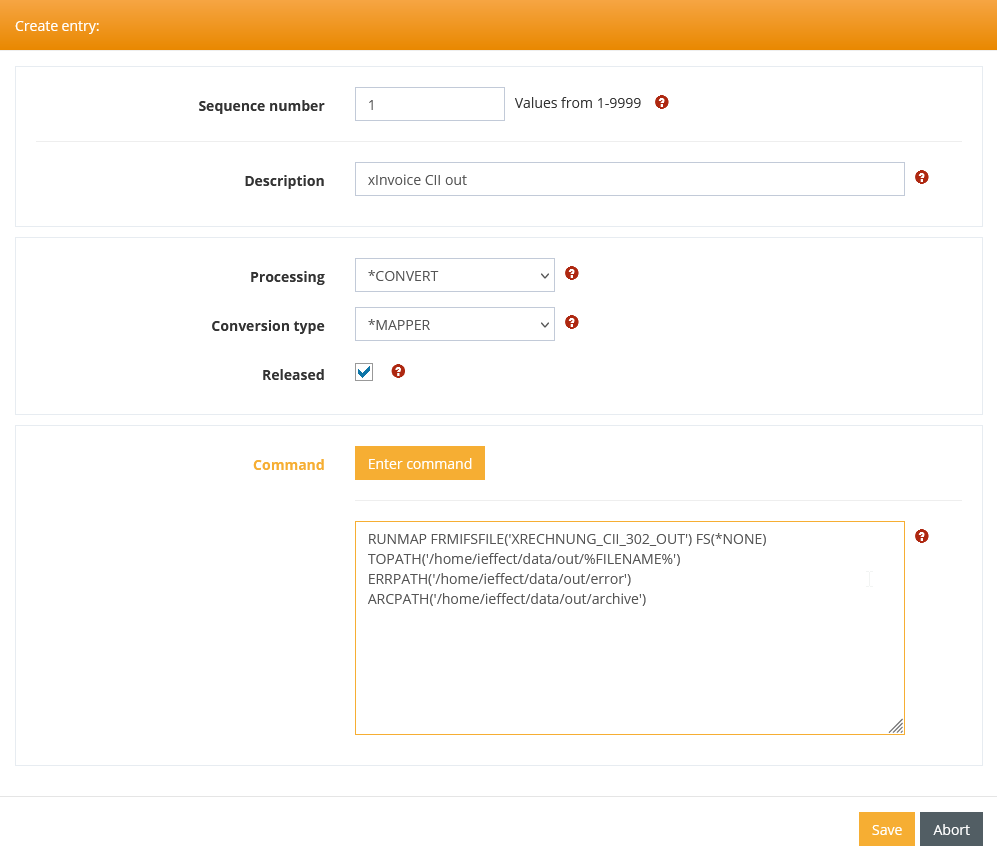Click the Values from 1-9999 hint text
This screenshot has height=860, width=997.
578,103
